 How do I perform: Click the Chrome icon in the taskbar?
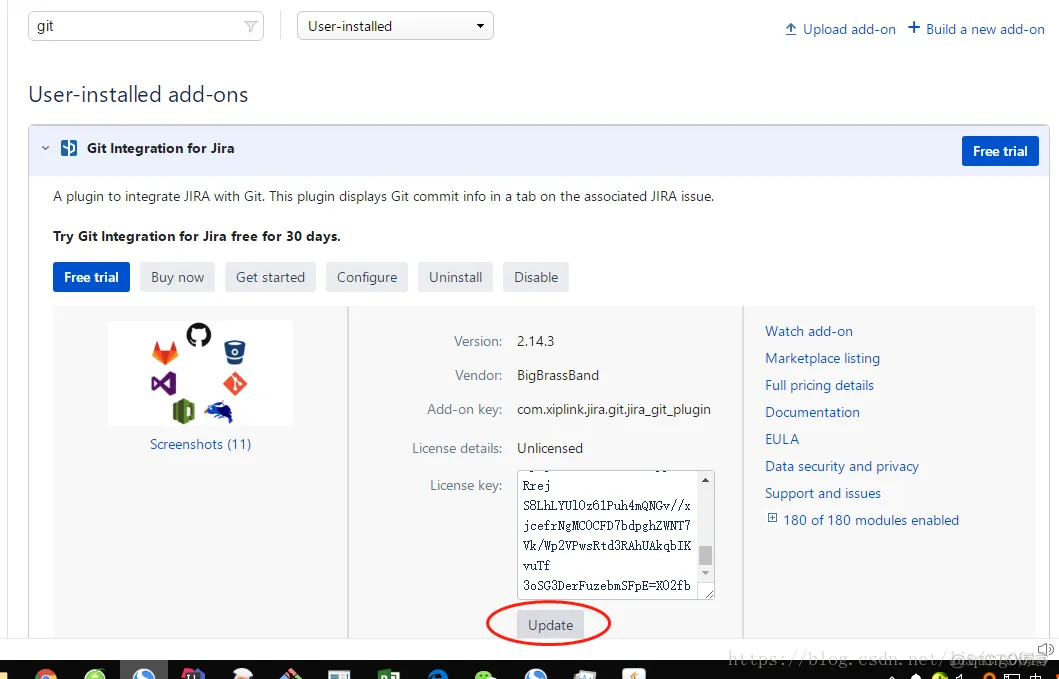(x=46, y=674)
